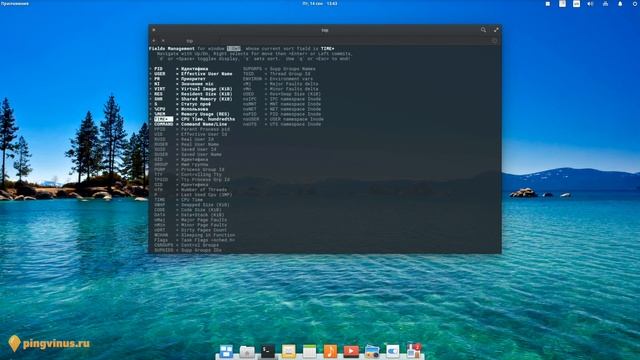Open the session power indicator
This screenshot has width=640, height=360.
tap(635, 4)
